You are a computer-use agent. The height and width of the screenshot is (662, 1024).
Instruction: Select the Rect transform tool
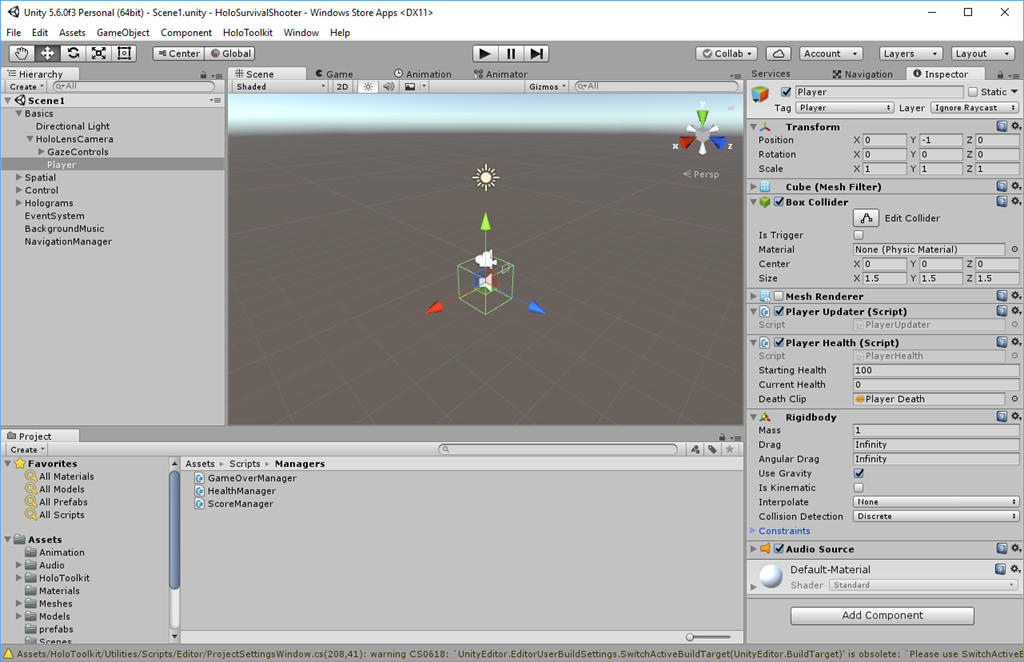[124, 54]
